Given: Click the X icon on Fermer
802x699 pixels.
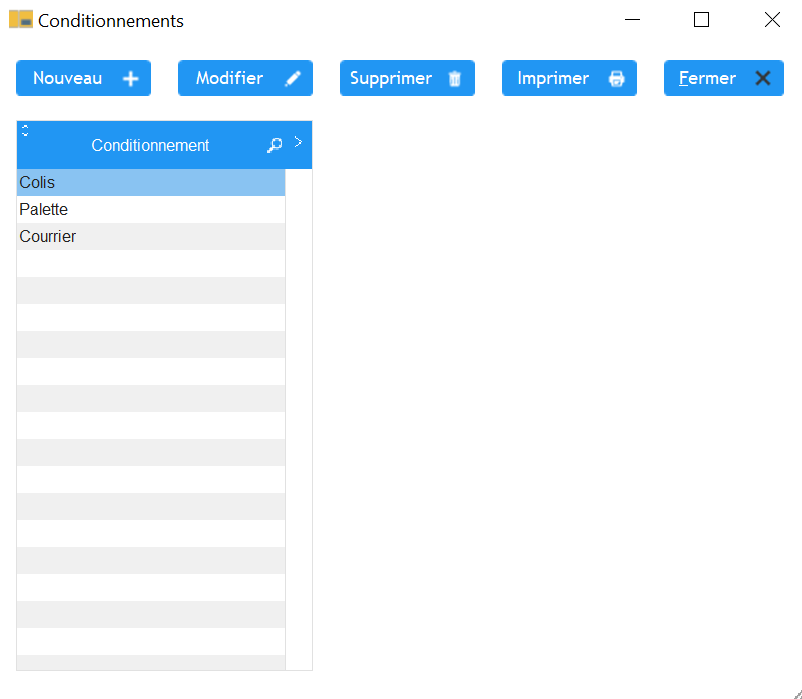Looking at the screenshot, I should pyautogui.click(x=763, y=78).
